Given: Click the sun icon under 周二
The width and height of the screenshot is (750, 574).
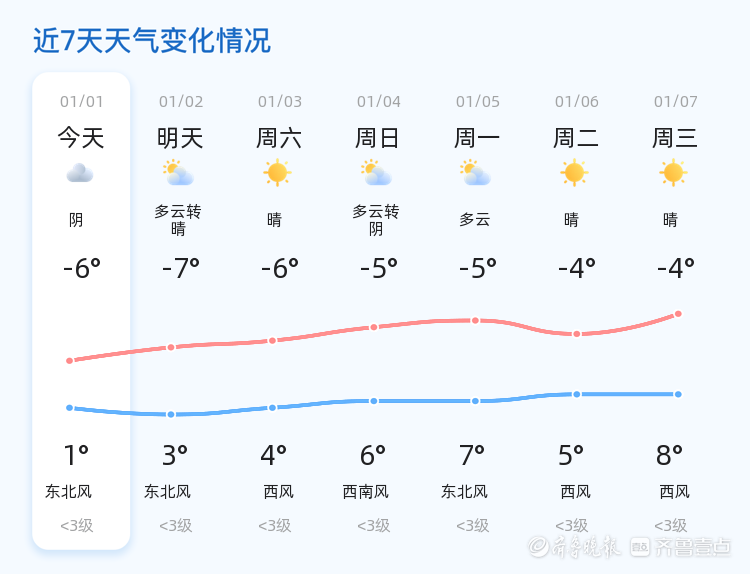Looking at the screenshot, I should coord(575,173).
